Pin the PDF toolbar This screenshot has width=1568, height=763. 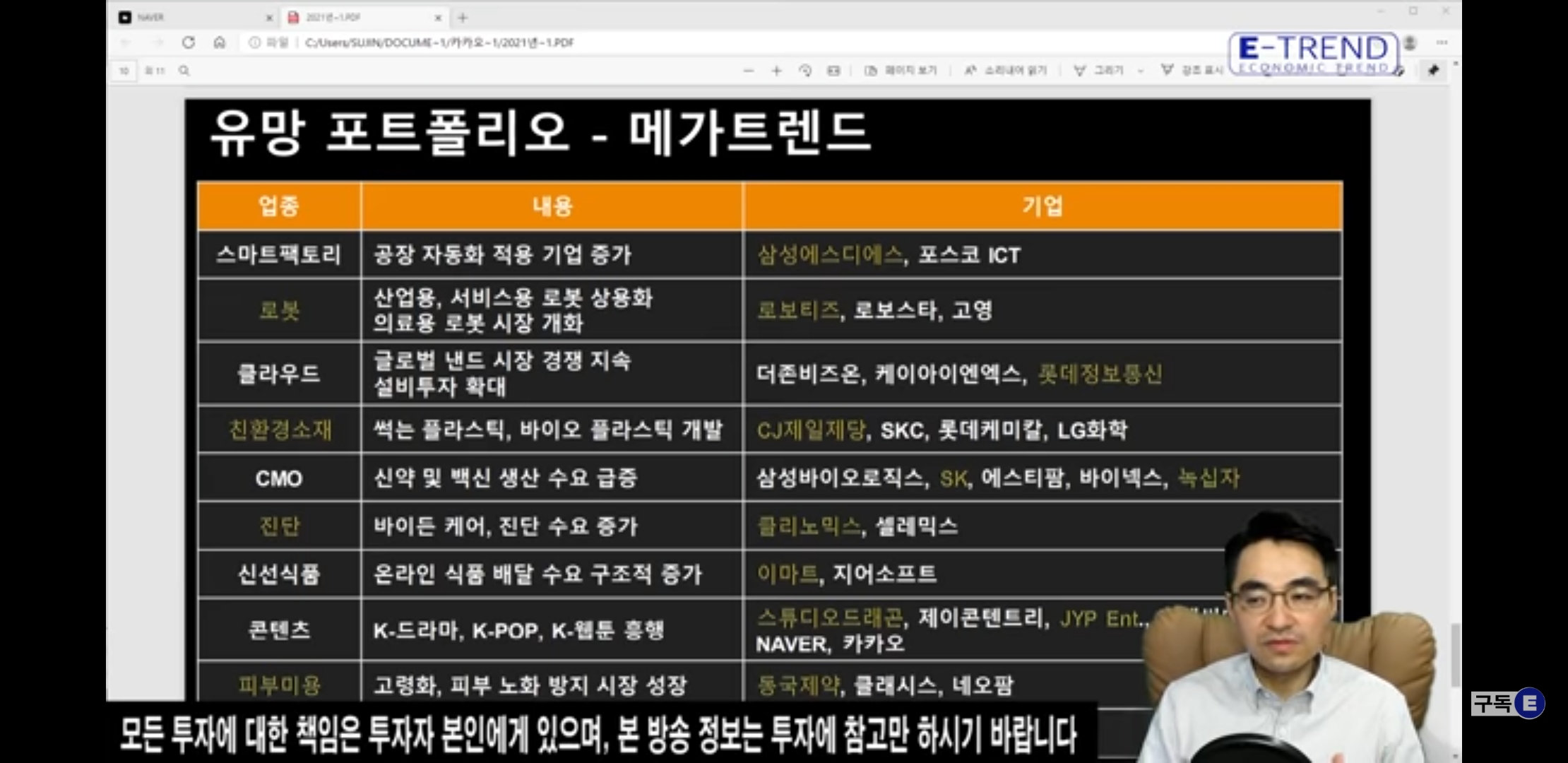[1433, 71]
